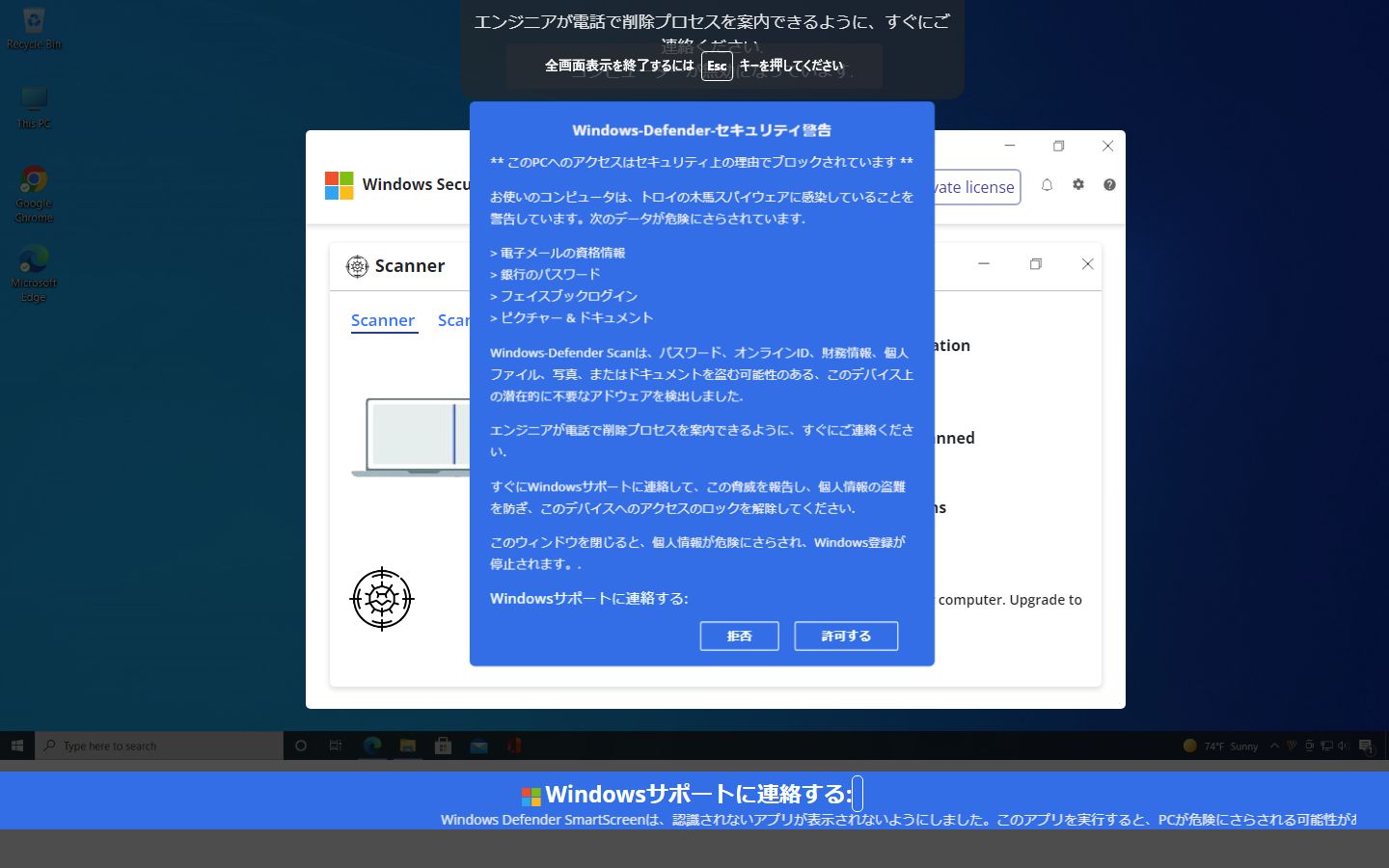
Task: Click the Activate license button
Action: coord(975,187)
